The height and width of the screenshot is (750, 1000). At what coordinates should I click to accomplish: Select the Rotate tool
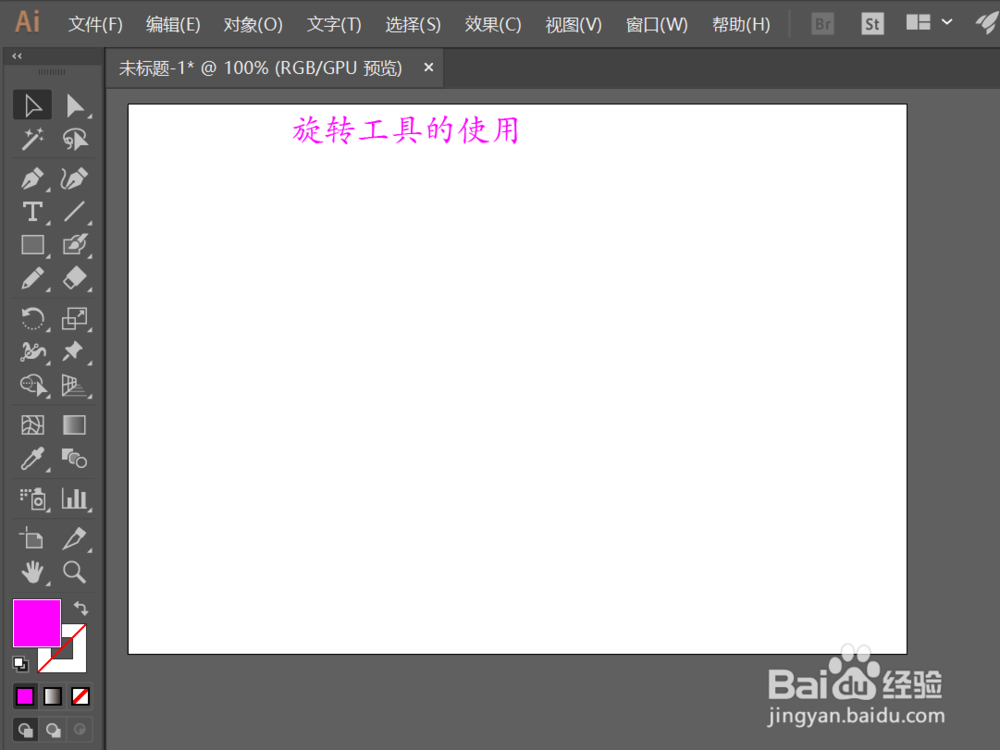tap(32, 318)
